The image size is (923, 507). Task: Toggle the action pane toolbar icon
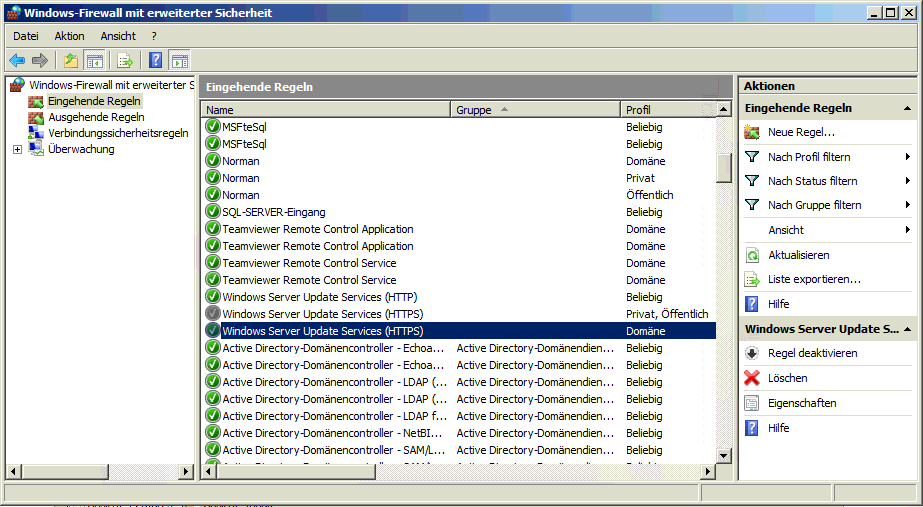(179, 60)
